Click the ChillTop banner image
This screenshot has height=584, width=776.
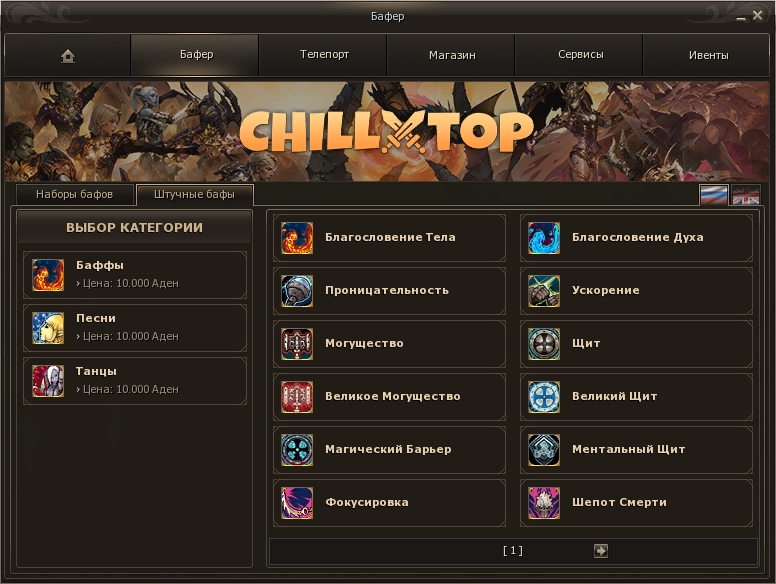tap(388, 132)
